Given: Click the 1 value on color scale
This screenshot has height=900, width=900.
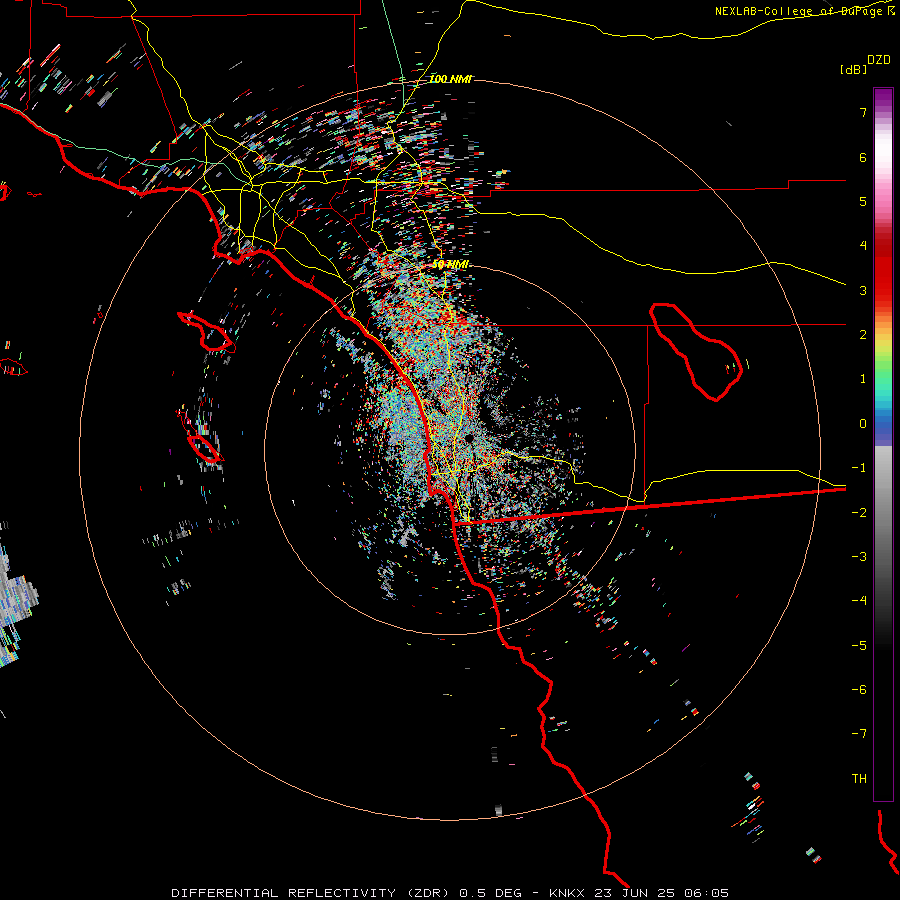Looking at the screenshot, I should [x=863, y=379].
